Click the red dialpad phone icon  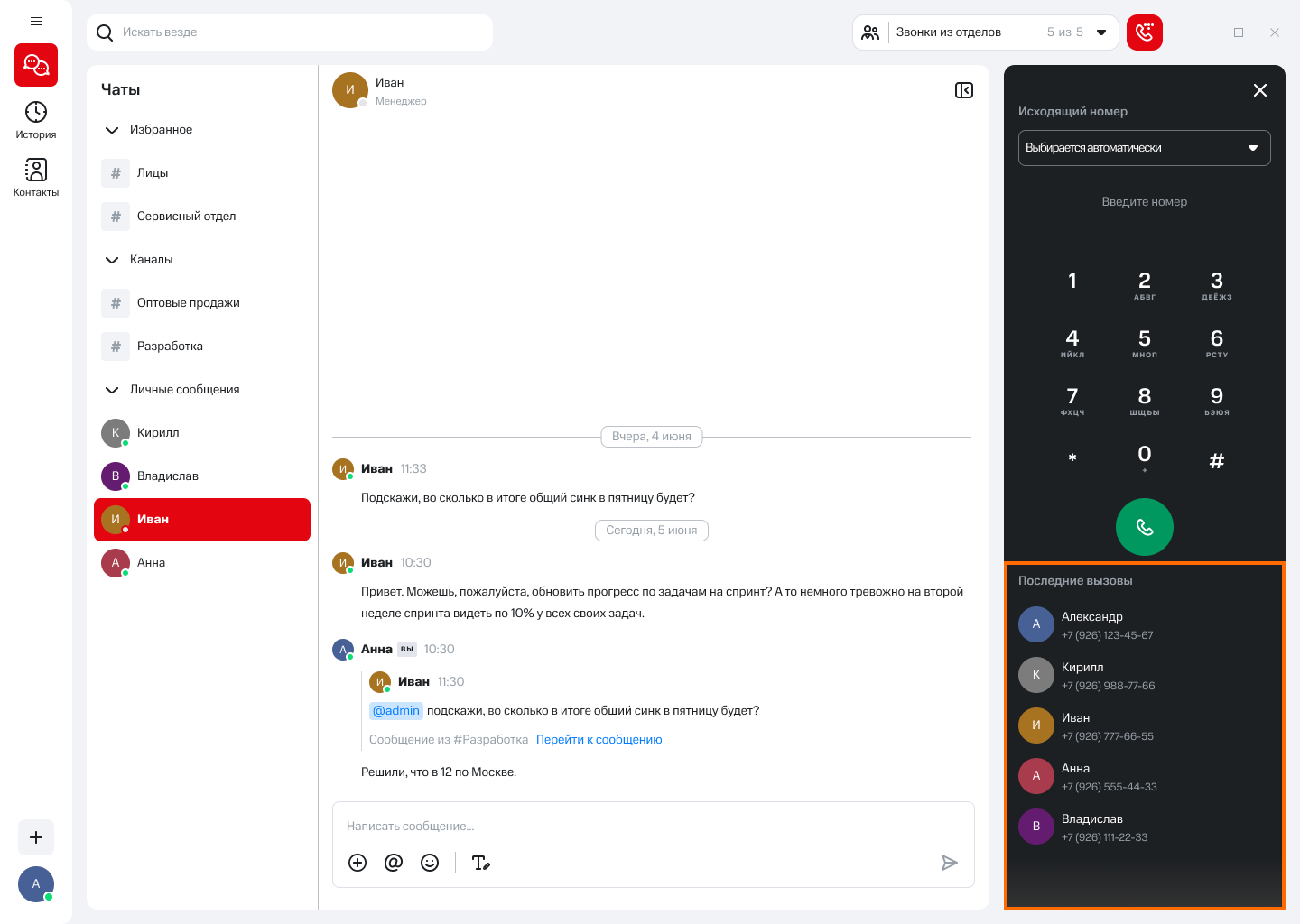point(1144,32)
